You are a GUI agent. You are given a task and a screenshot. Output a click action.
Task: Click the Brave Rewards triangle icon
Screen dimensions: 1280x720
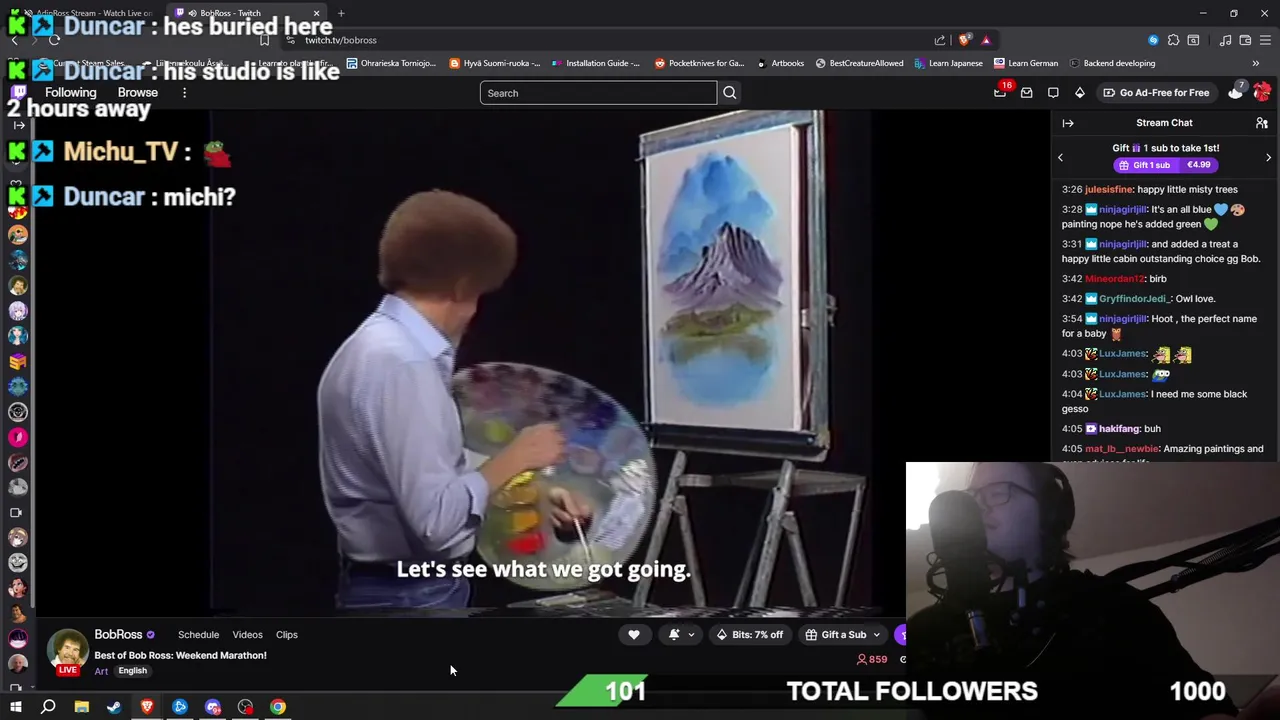[986, 40]
